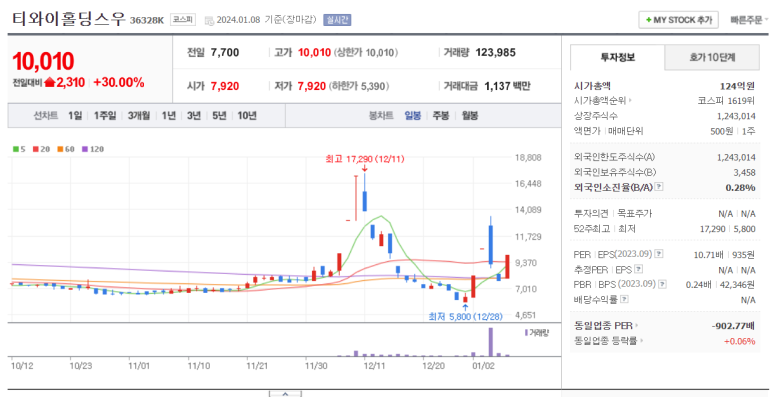Collapse the chart panel with the bottom chevron
This screenshot has height=397, width=773.
tap(285, 394)
